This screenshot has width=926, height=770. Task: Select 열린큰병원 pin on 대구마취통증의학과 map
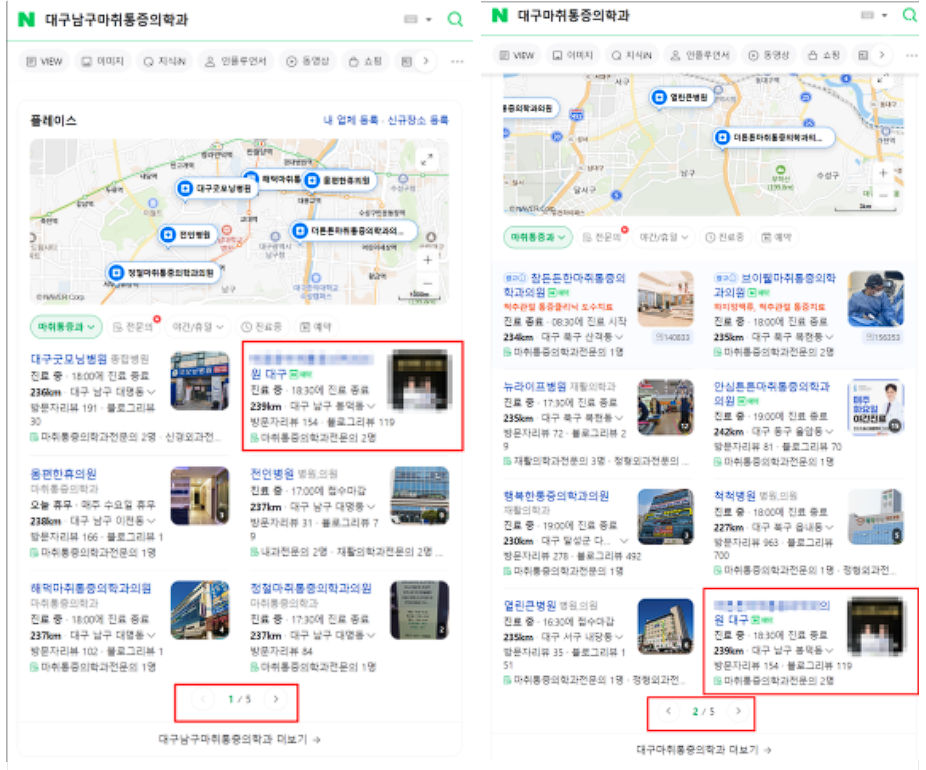click(x=682, y=97)
